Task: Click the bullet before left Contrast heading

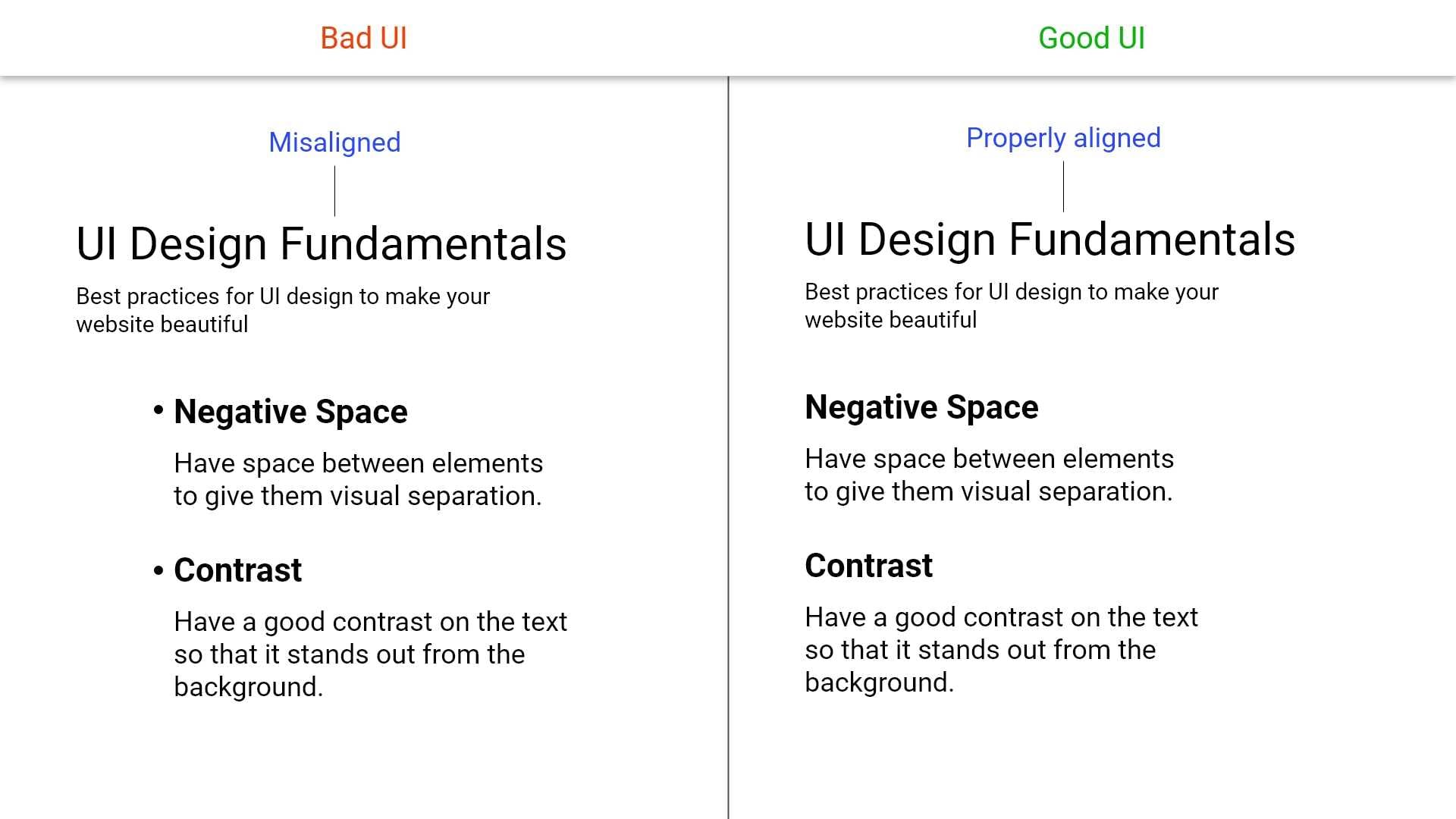Action: click(x=158, y=570)
